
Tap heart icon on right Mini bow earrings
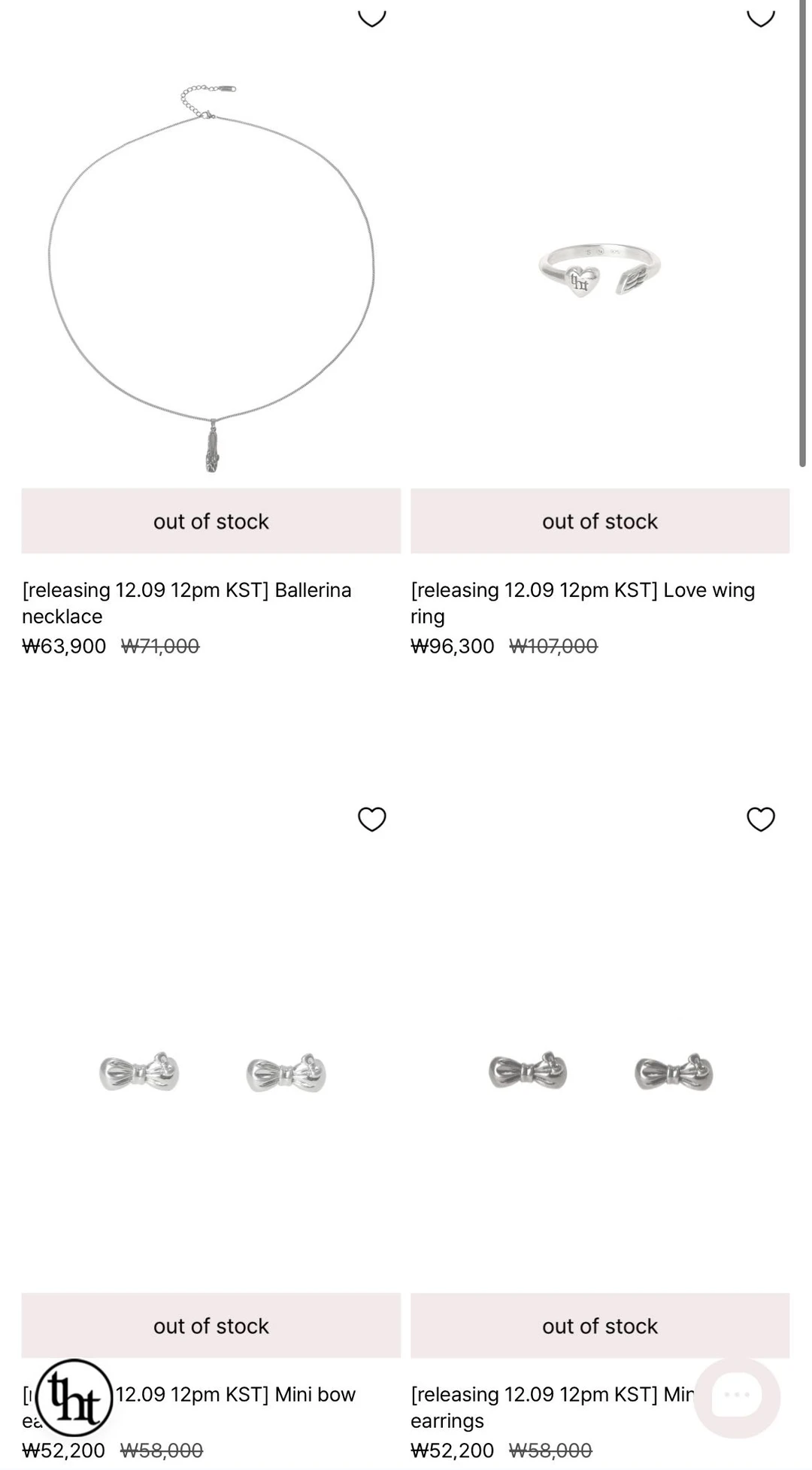pos(760,819)
